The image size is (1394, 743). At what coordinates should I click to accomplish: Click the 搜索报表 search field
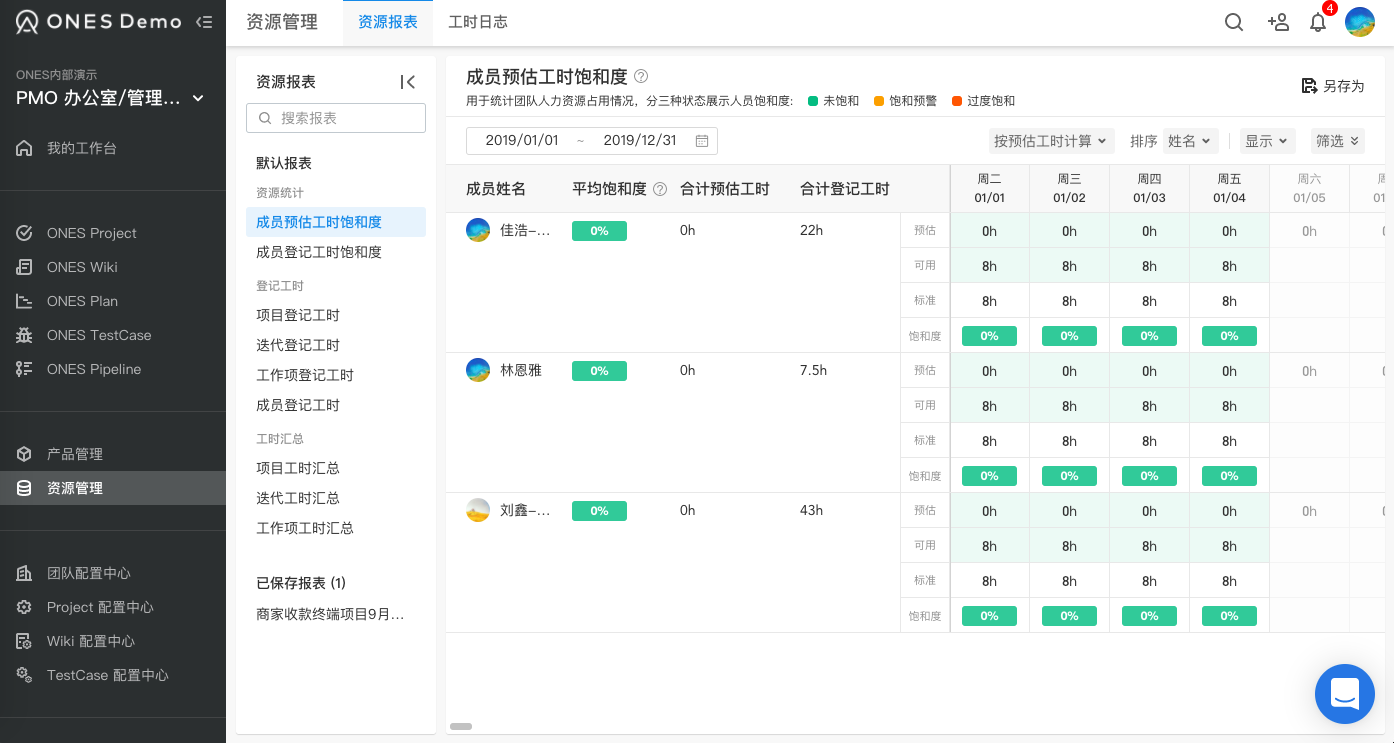[336, 118]
